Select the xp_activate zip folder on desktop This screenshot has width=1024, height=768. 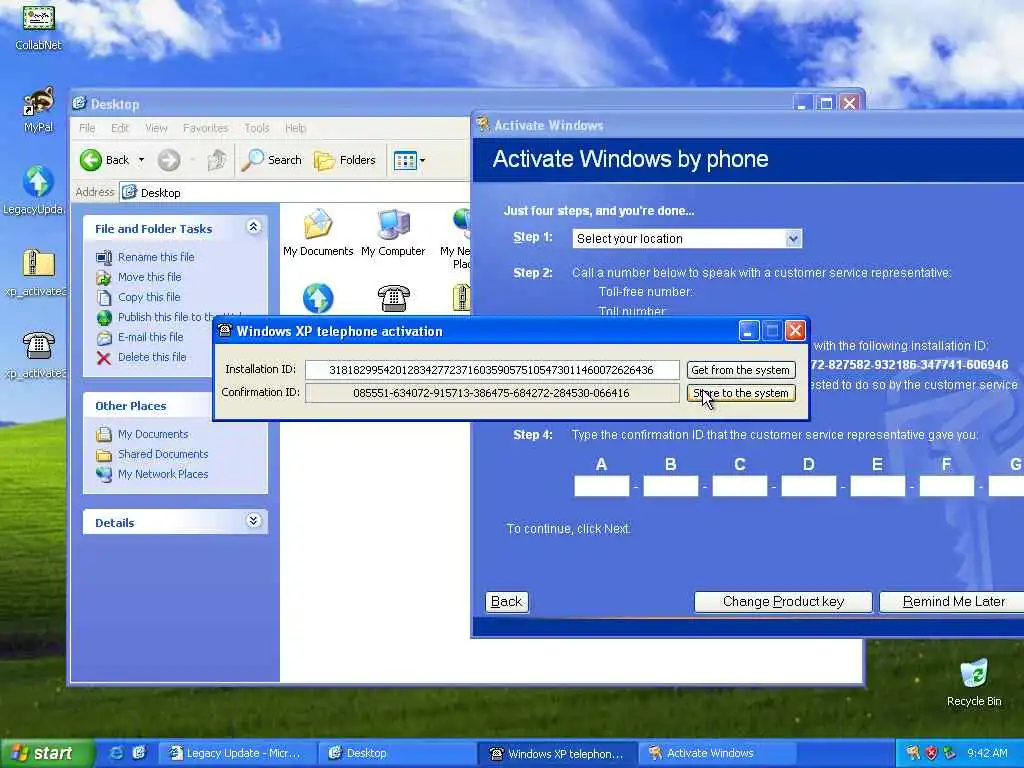37,272
